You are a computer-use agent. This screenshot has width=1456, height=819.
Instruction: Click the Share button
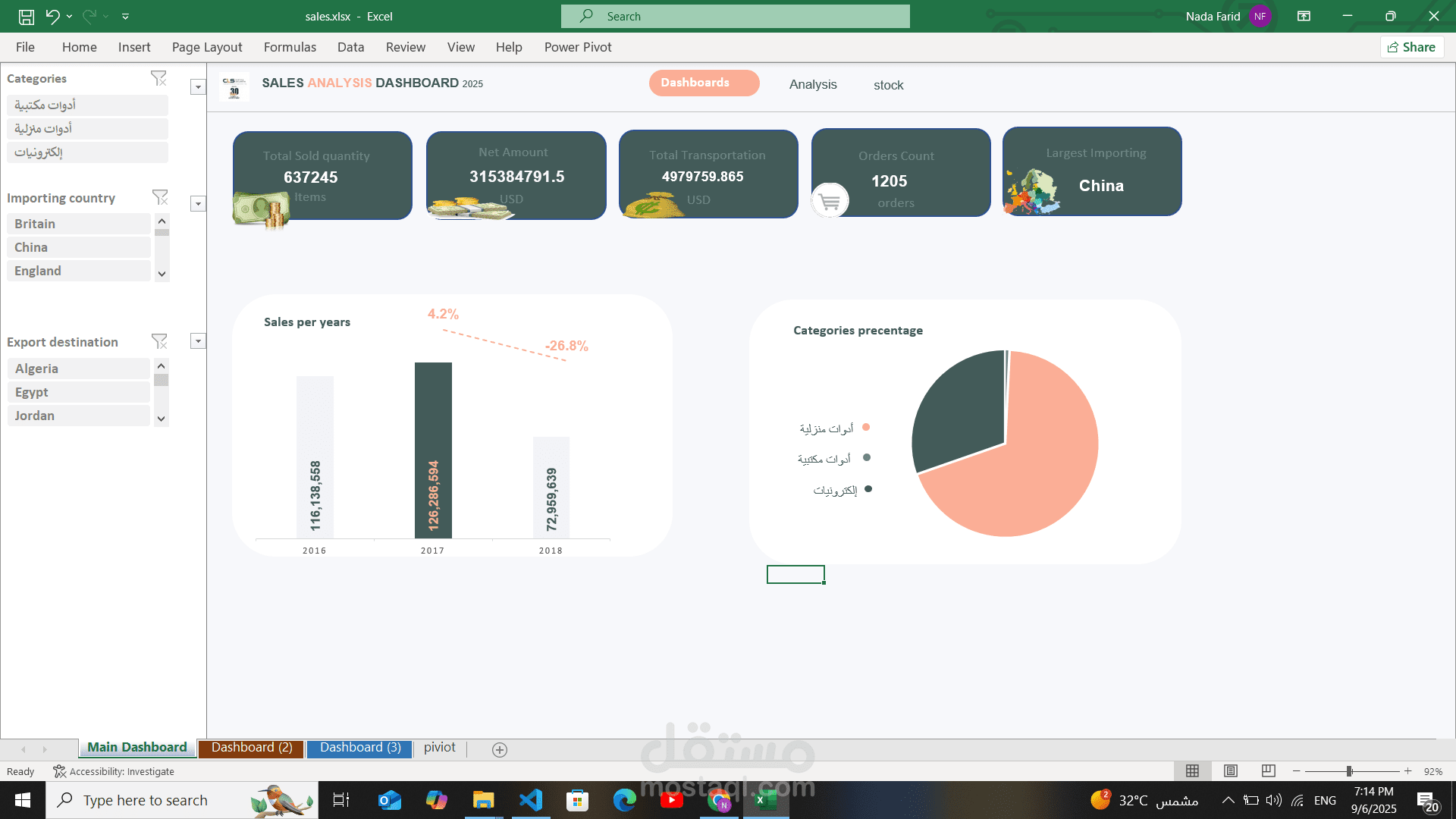[1411, 47]
